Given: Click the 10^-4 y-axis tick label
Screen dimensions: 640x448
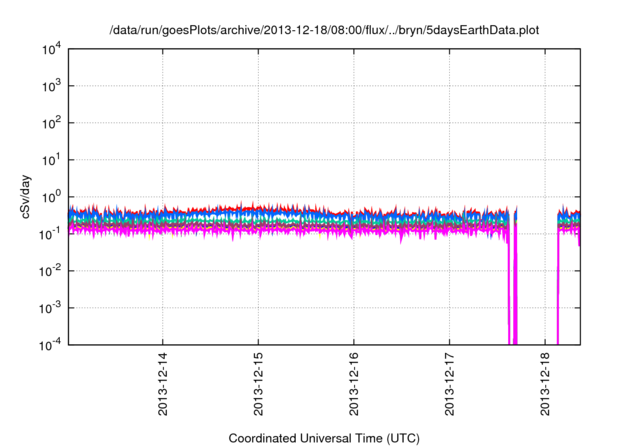Looking at the screenshot, I should 50,345.
